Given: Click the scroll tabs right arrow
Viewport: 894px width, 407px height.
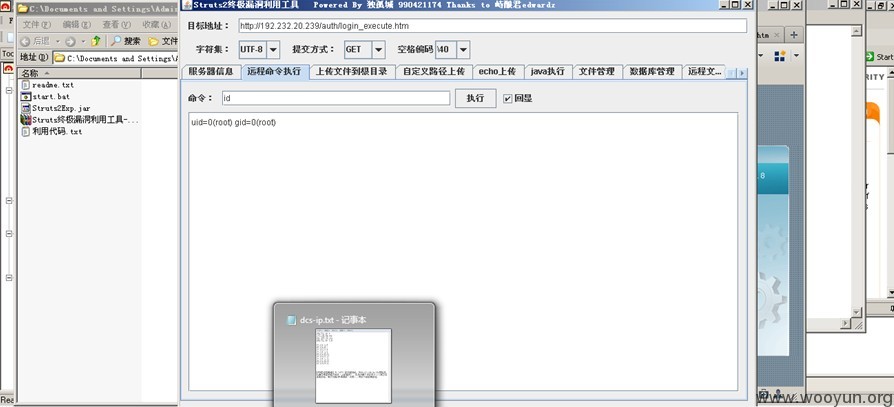Looking at the screenshot, I should click(x=742, y=73).
